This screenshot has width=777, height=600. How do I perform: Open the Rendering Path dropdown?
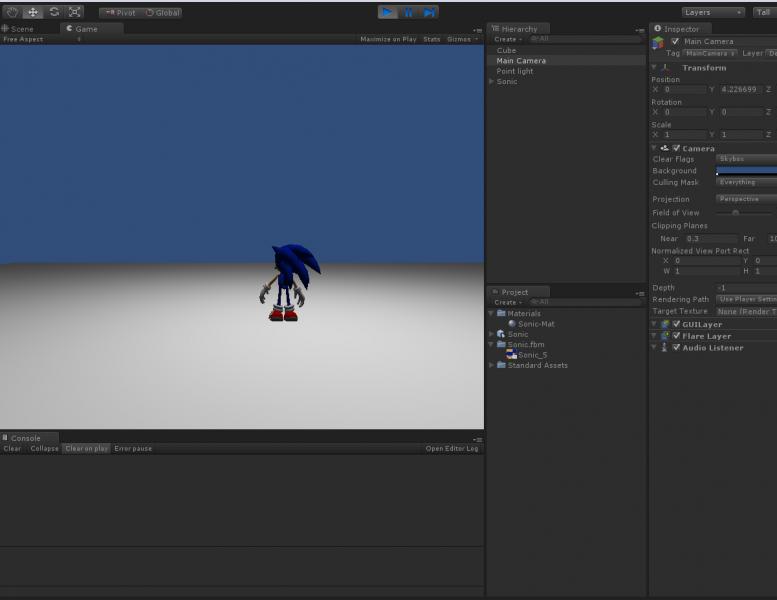(746, 299)
